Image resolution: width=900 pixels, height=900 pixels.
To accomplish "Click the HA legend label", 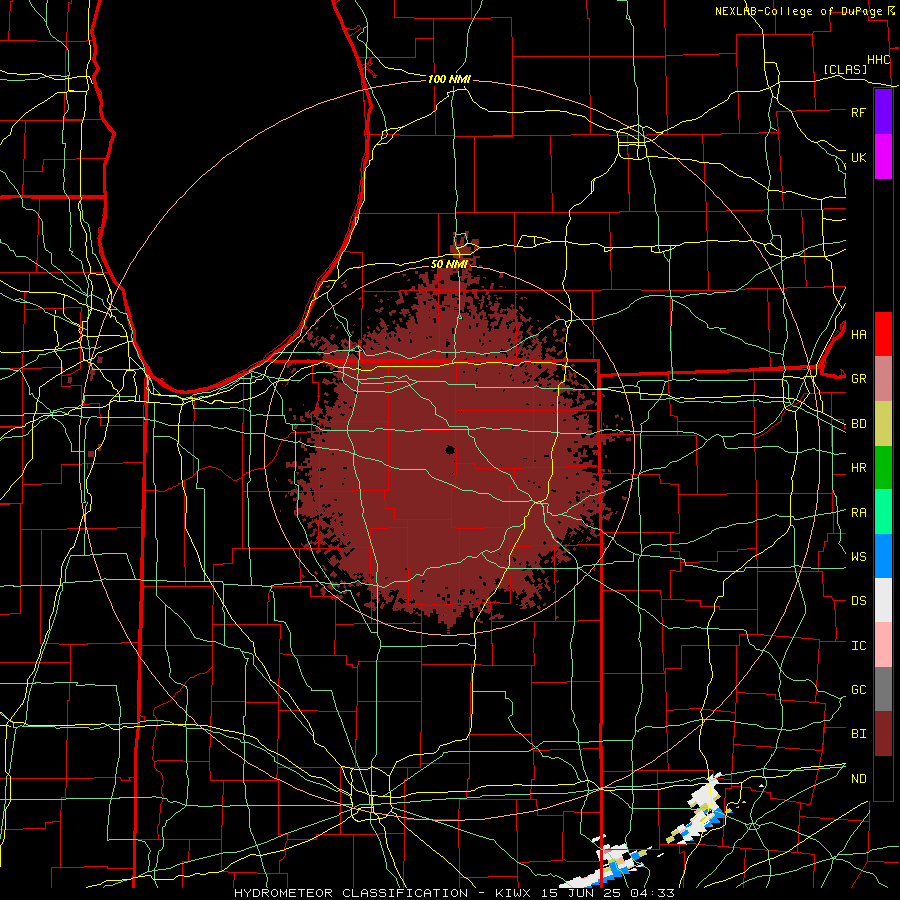I will tap(858, 335).
